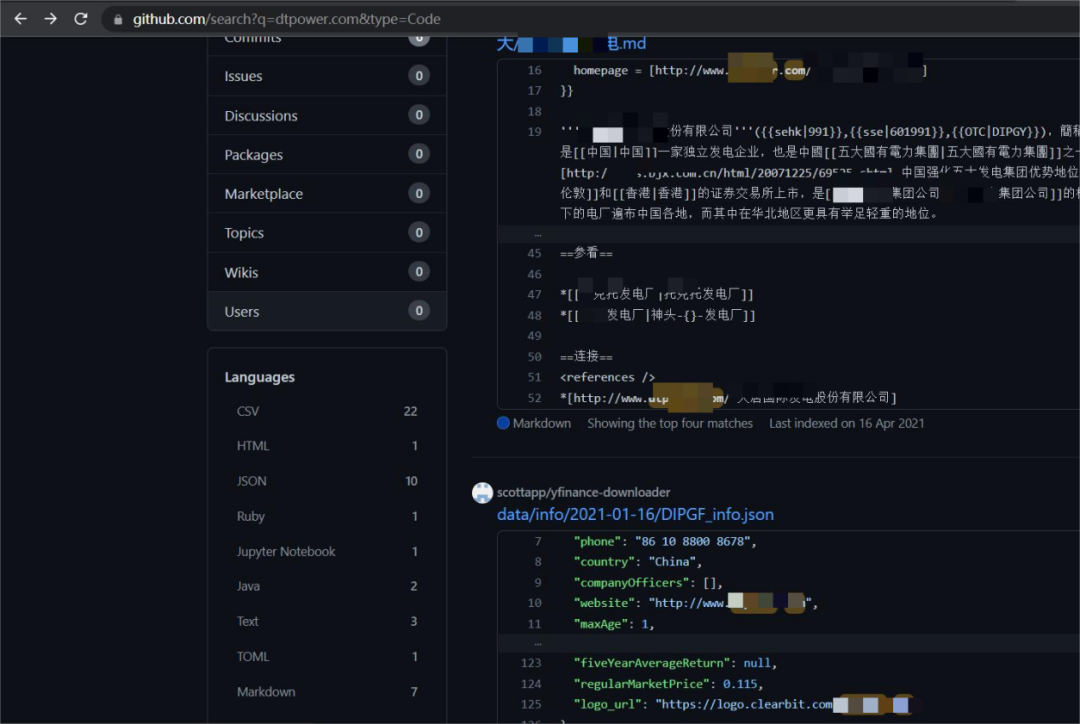Filter results by Java language
The image size is (1080, 724).
pyautogui.click(x=327, y=586)
